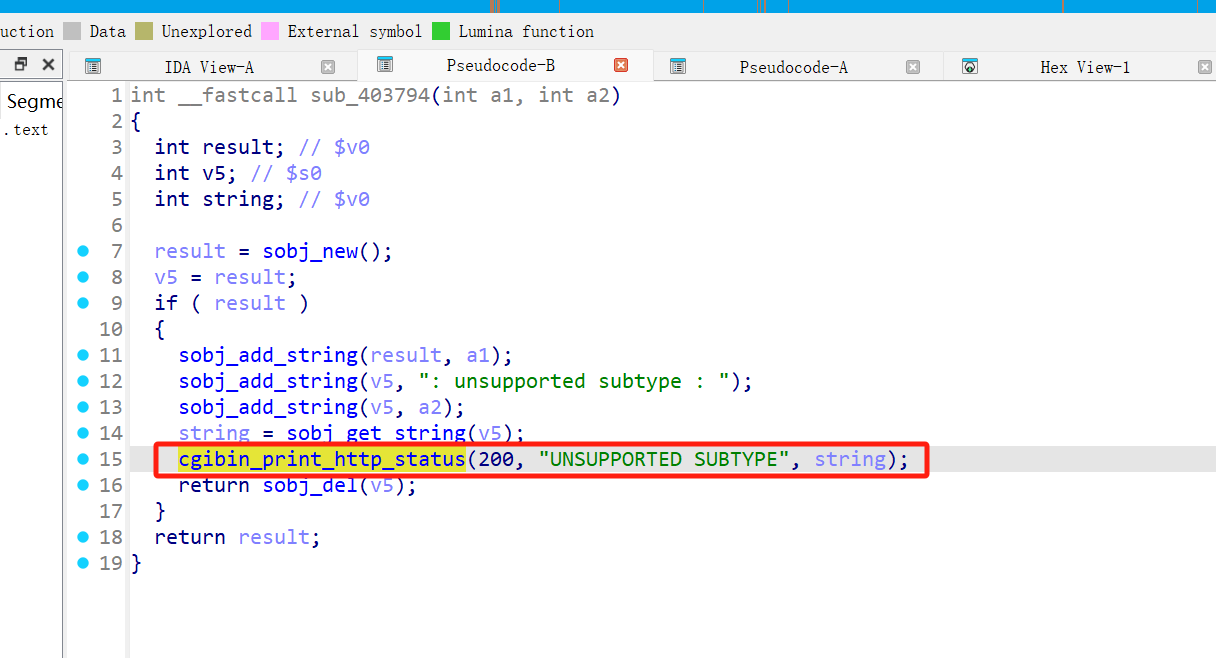1216x658 pixels.
Task: Click "External symbol" legend label
Action: (x=355, y=31)
